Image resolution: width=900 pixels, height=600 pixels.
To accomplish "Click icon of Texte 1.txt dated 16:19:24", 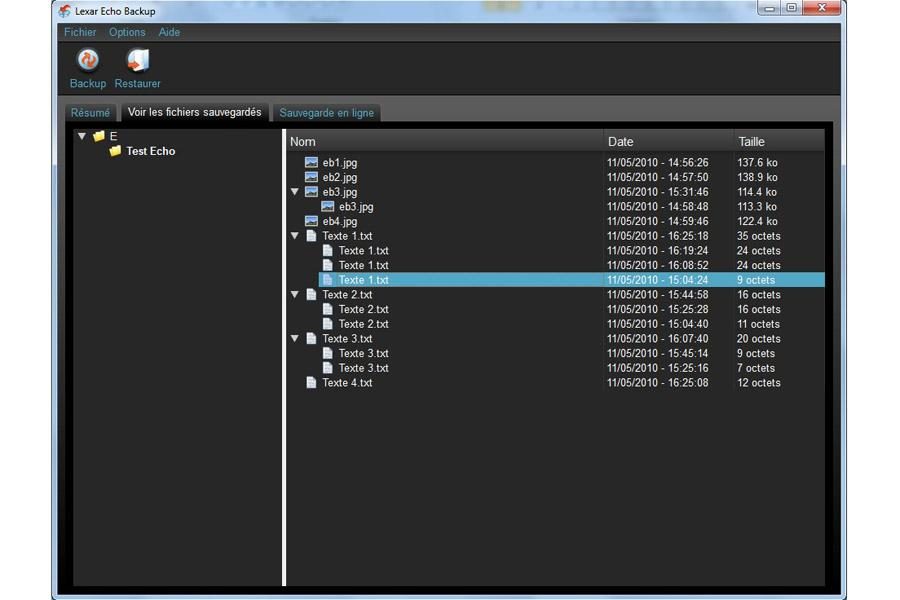I will tap(328, 250).
